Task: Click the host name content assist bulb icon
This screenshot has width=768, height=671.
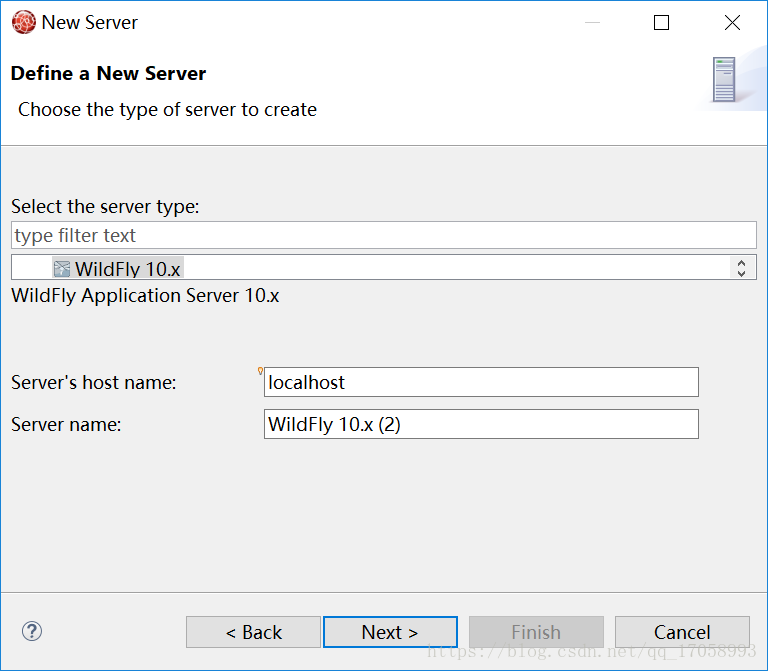Action: point(260,371)
